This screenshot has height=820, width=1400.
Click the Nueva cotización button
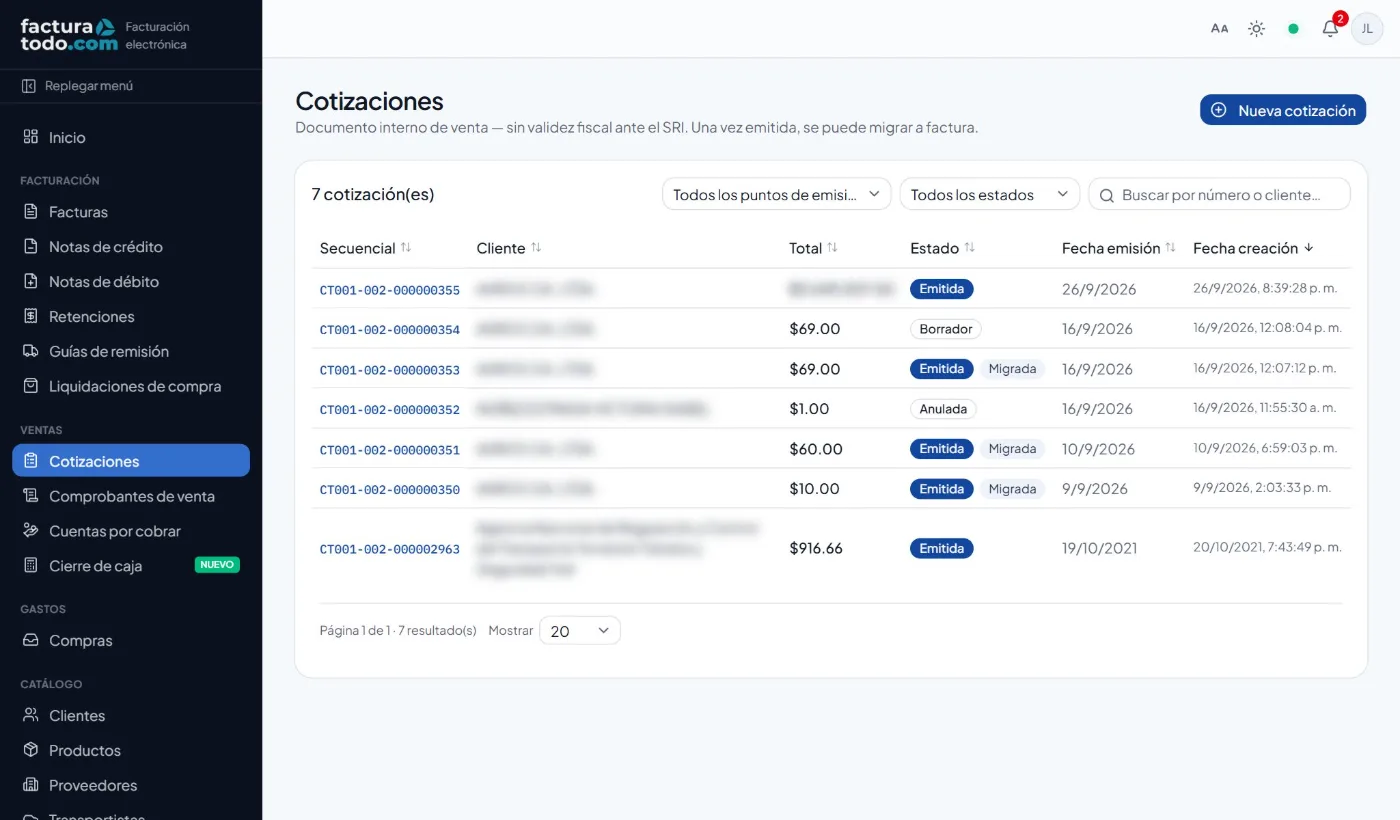coord(1283,110)
